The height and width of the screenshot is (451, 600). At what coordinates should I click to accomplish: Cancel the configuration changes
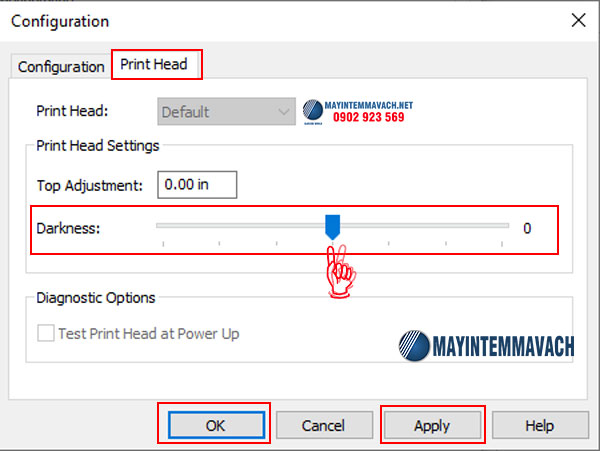(323, 425)
